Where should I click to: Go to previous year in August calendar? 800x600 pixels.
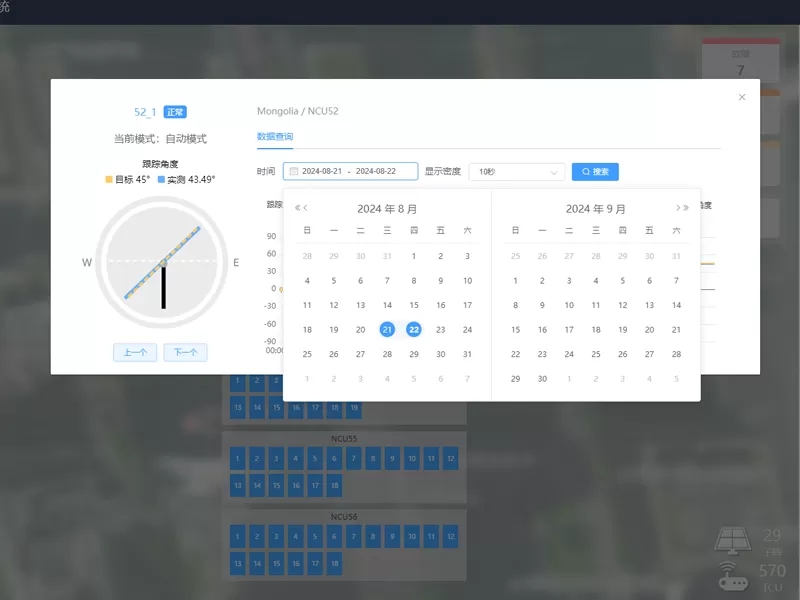297,208
